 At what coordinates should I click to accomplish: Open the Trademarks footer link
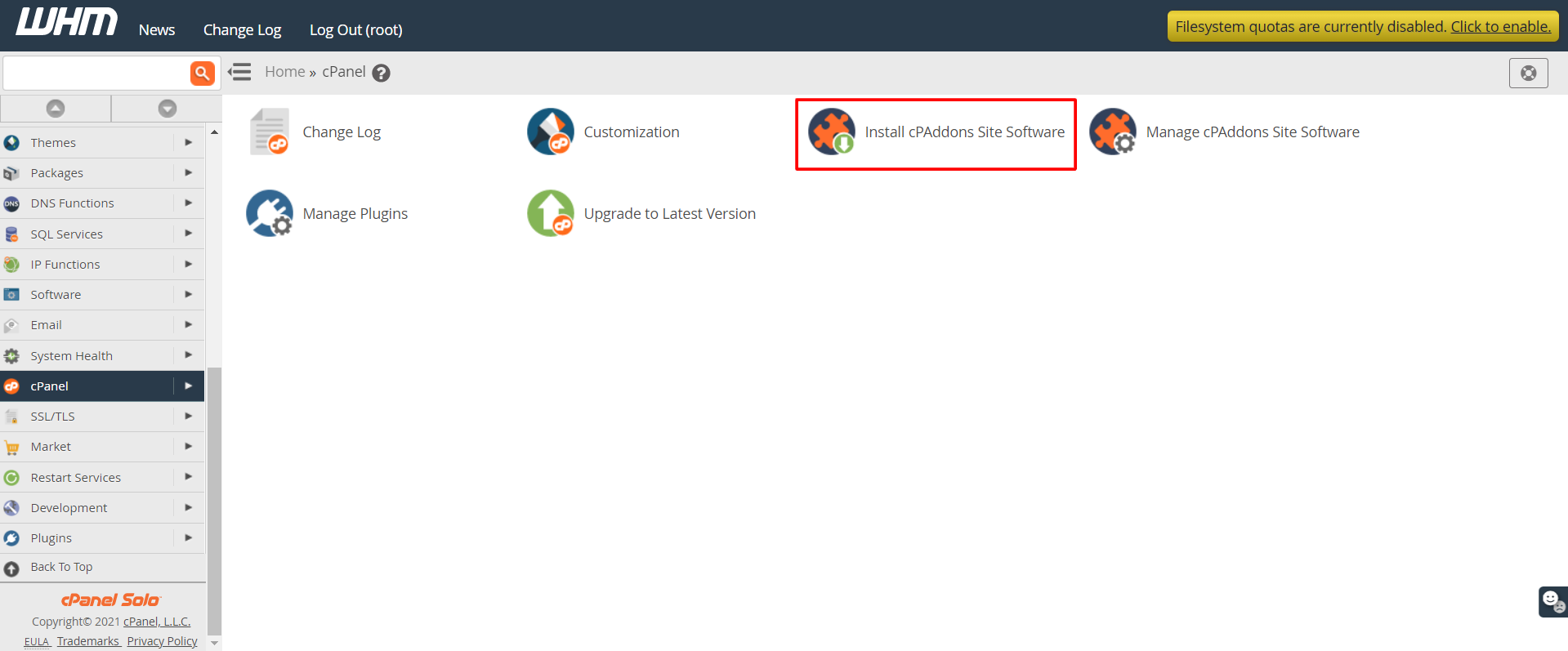tap(89, 641)
